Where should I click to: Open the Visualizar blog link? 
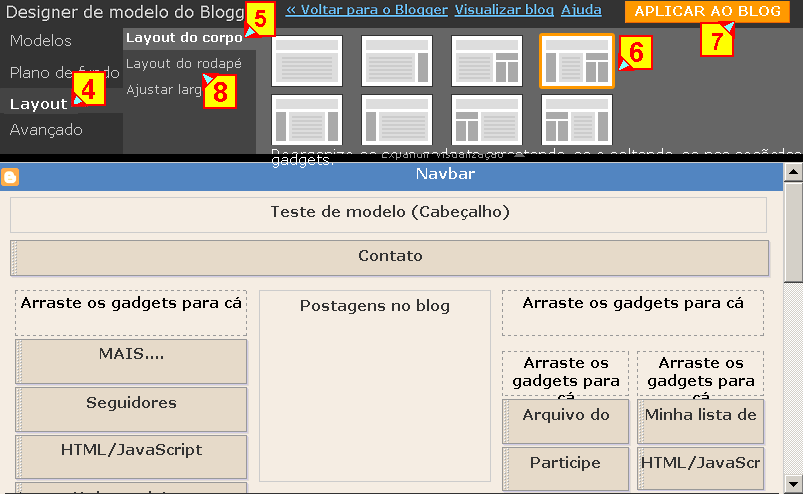(504, 10)
